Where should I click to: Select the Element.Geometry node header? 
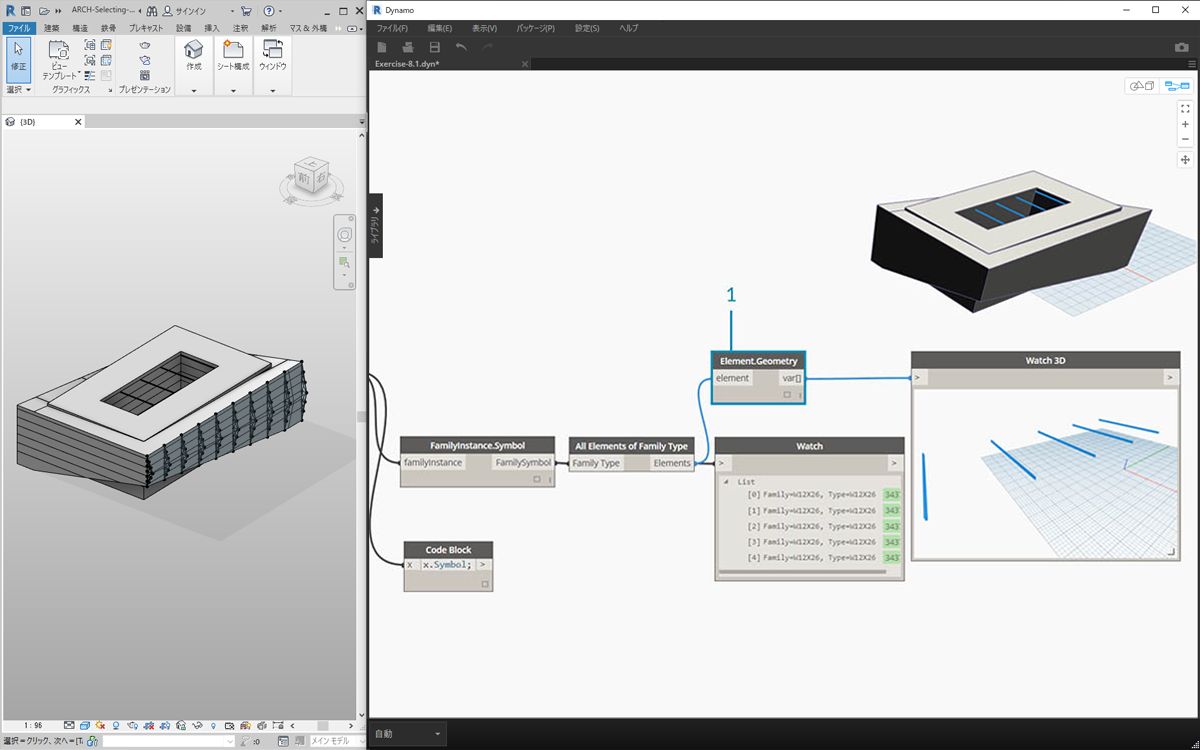[759, 360]
